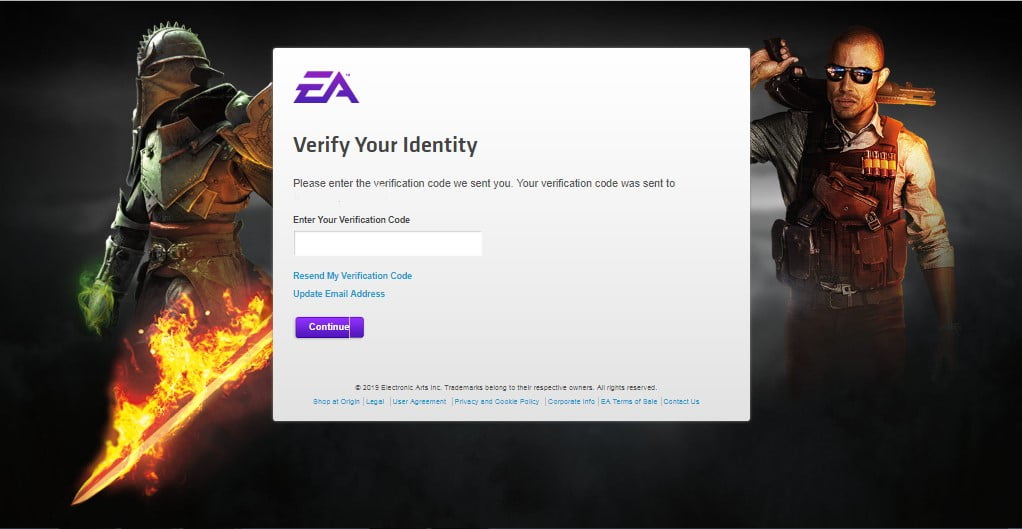Open the Update Email Address link

click(x=339, y=294)
